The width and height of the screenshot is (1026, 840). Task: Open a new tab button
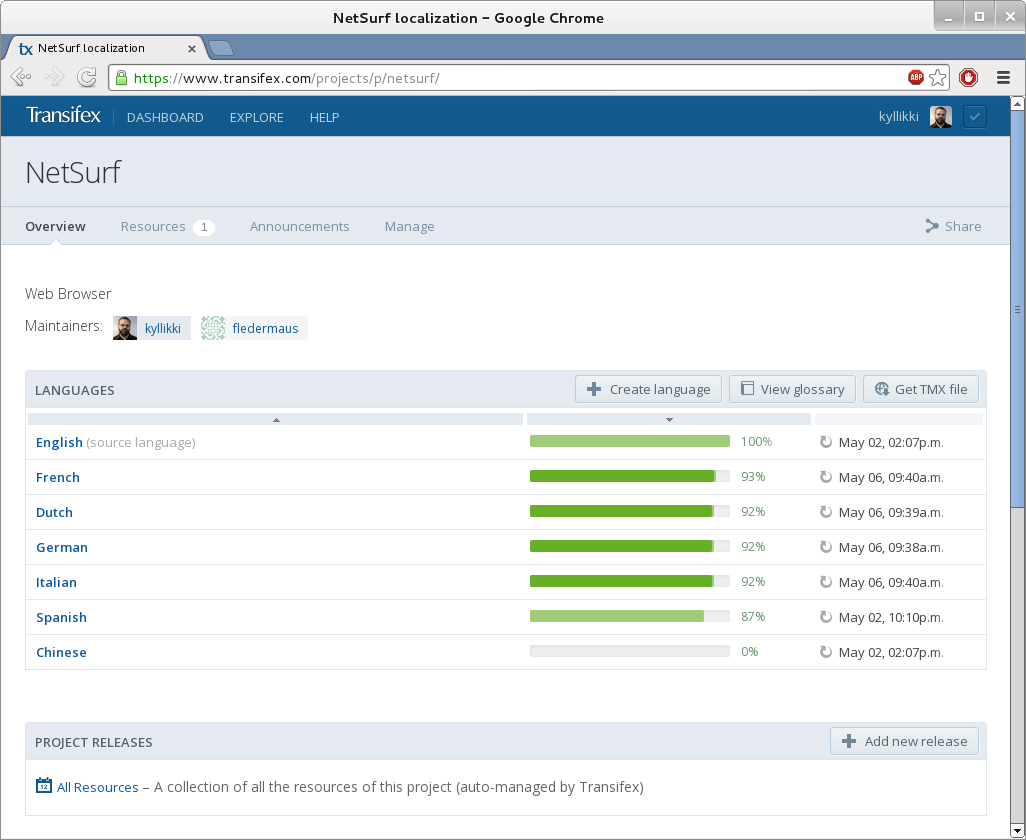[x=221, y=48]
